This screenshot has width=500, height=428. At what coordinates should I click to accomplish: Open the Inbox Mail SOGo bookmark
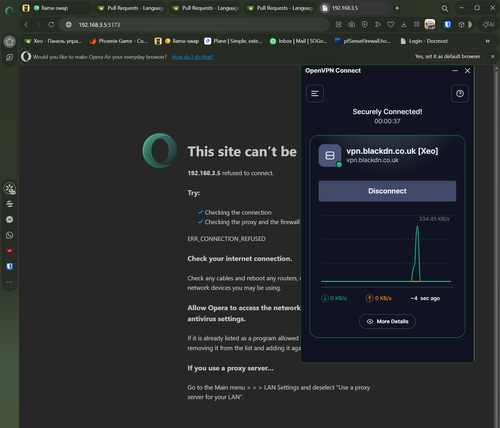[x=299, y=41]
